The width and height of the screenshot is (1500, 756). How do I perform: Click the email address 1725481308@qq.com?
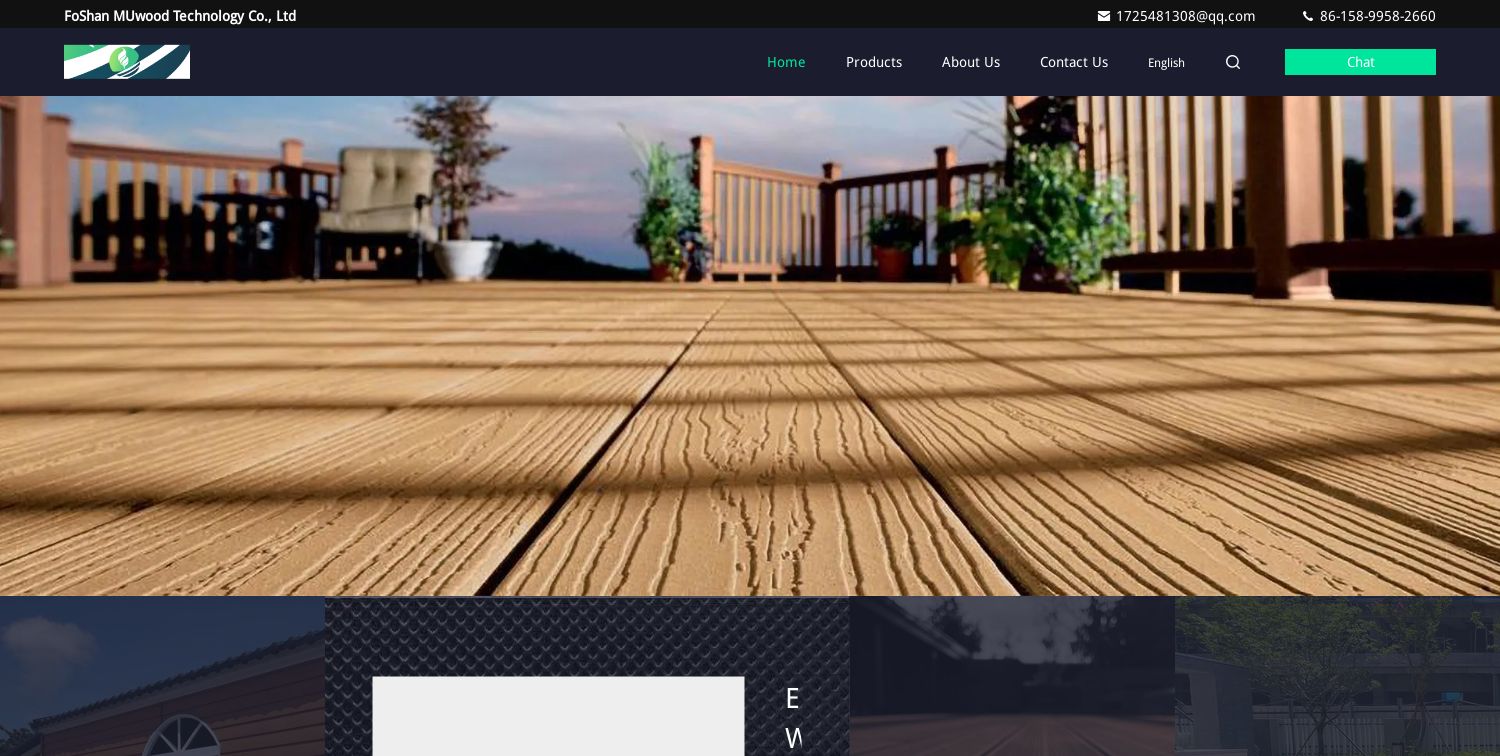click(1185, 16)
